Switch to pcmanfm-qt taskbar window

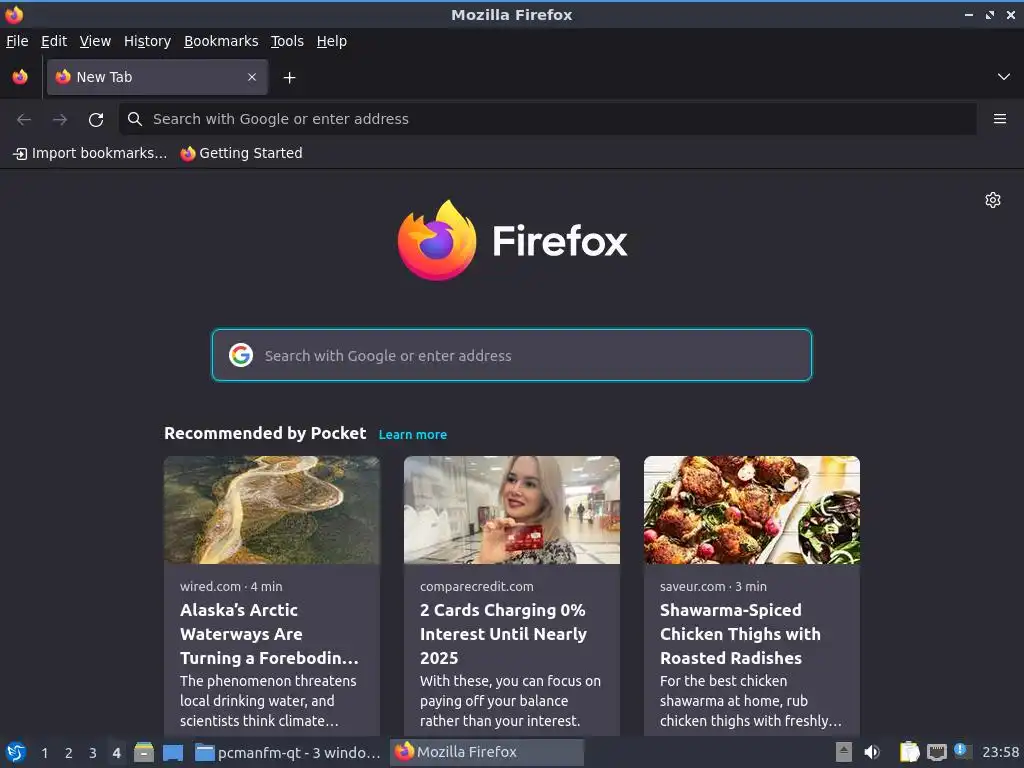pos(288,753)
